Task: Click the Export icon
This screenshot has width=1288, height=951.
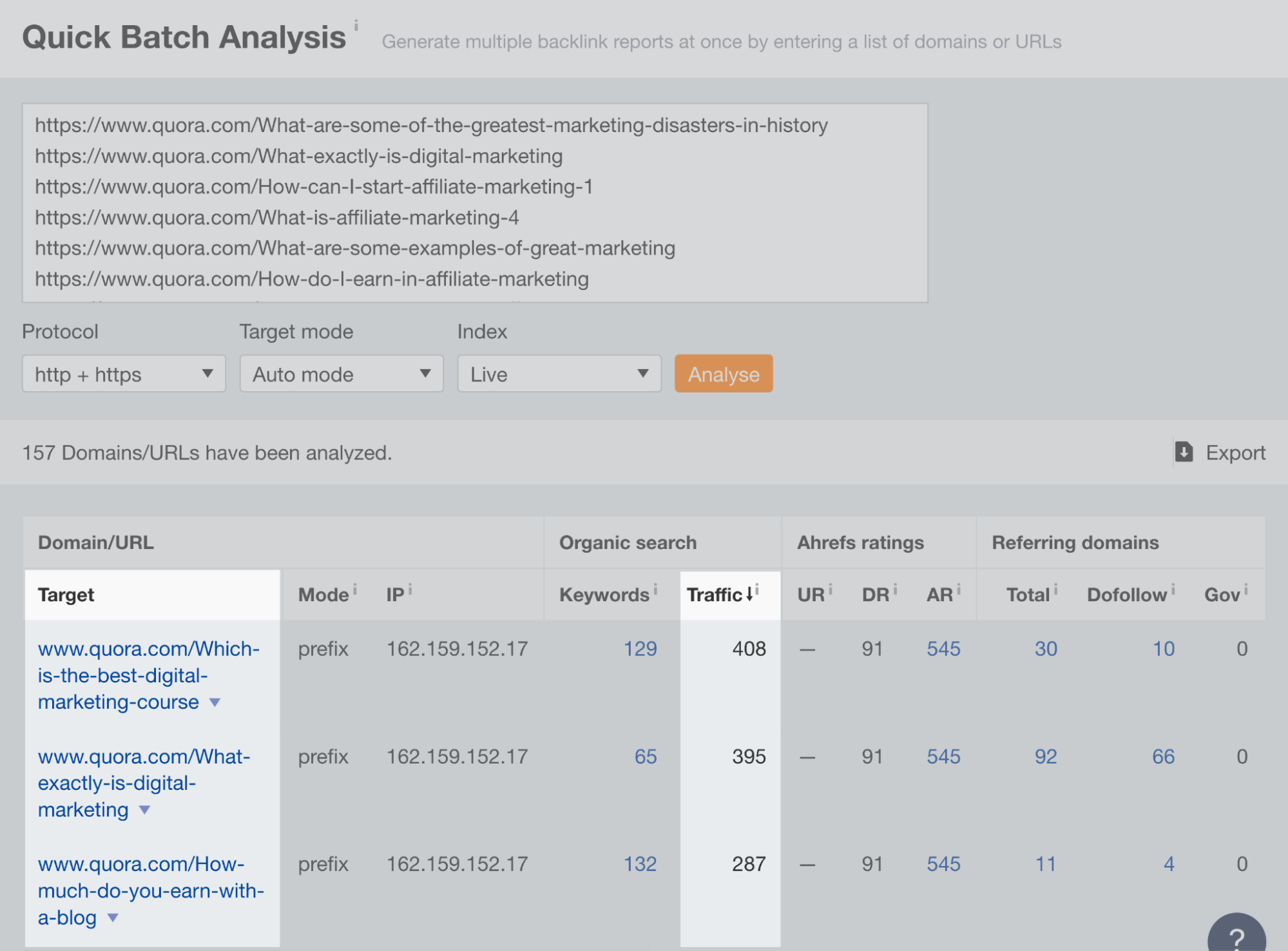Action: point(1183,452)
